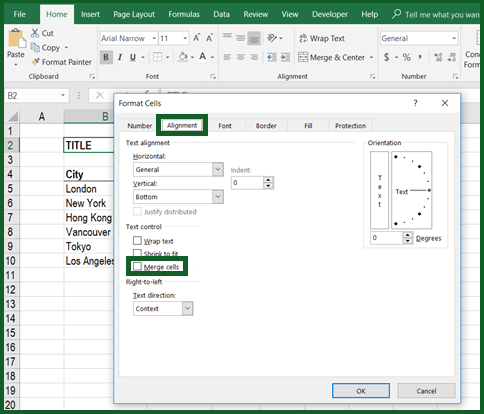Image resolution: width=484 pixels, height=414 pixels.
Task: Open the File menu tab
Action: (x=19, y=14)
